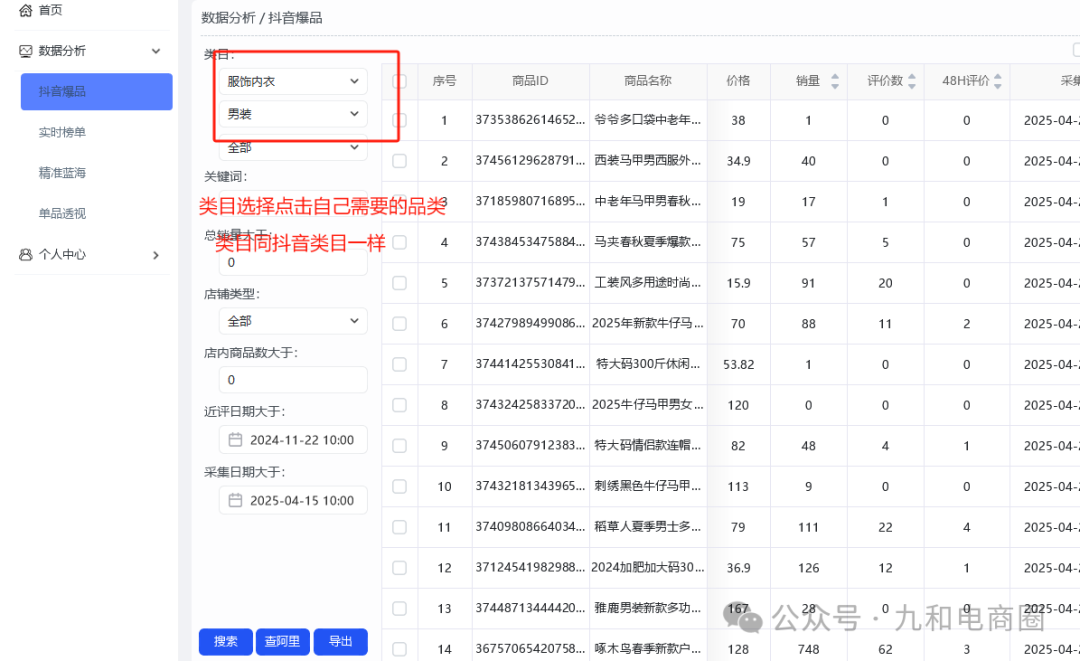Check the checkbox for row 7
Screen dimensions: 1080x661
point(399,364)
